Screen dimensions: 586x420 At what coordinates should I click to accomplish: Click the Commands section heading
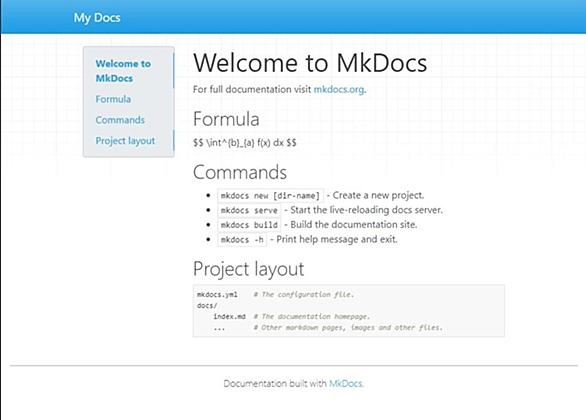coord(240,172)
